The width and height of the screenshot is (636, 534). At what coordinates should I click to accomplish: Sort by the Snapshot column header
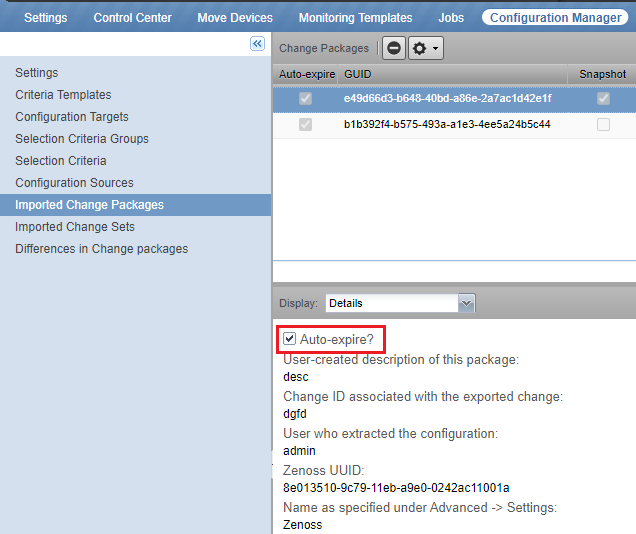point(602,74)
